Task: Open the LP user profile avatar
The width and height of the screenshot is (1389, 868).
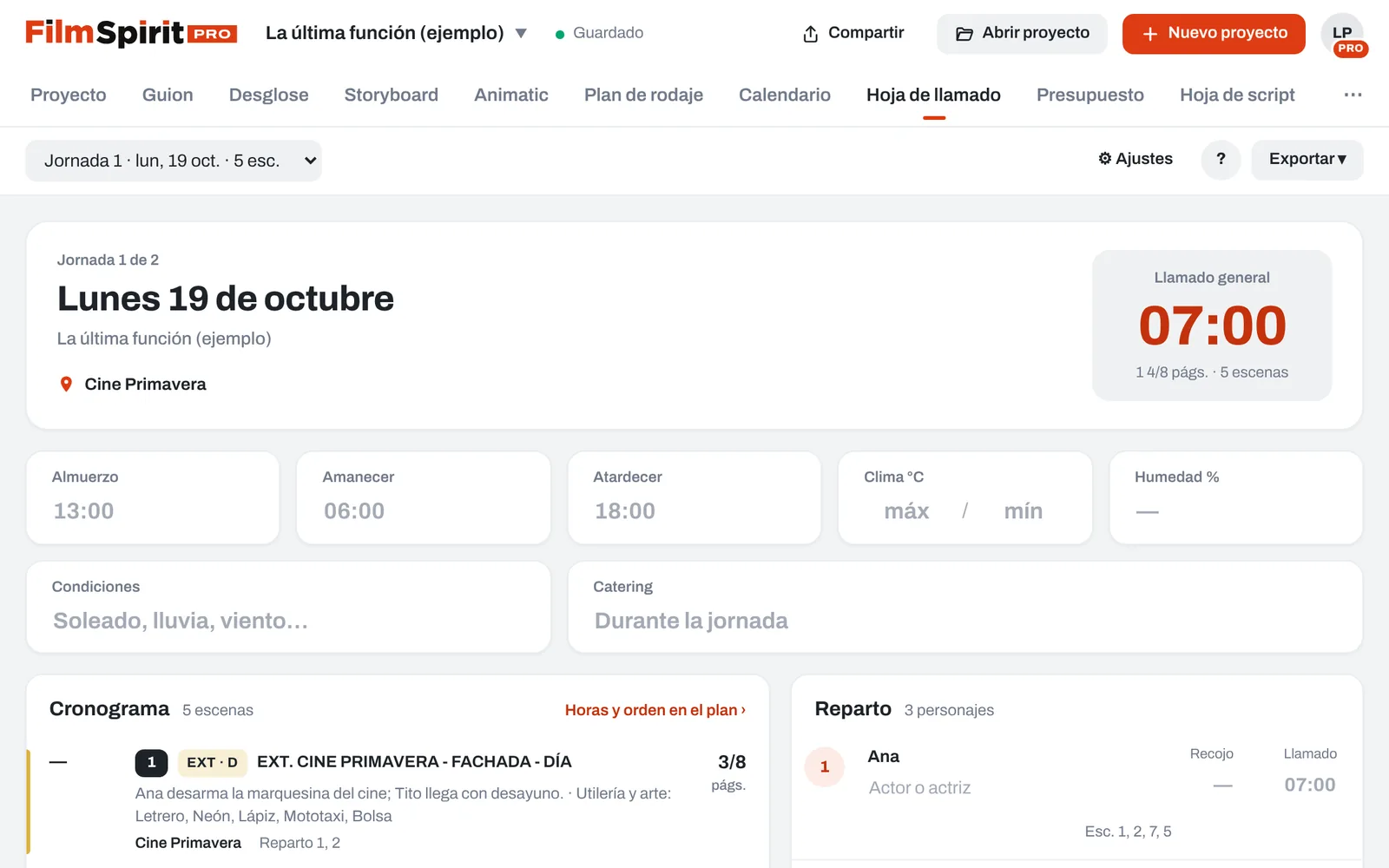Action: [x=1343, y=35]
